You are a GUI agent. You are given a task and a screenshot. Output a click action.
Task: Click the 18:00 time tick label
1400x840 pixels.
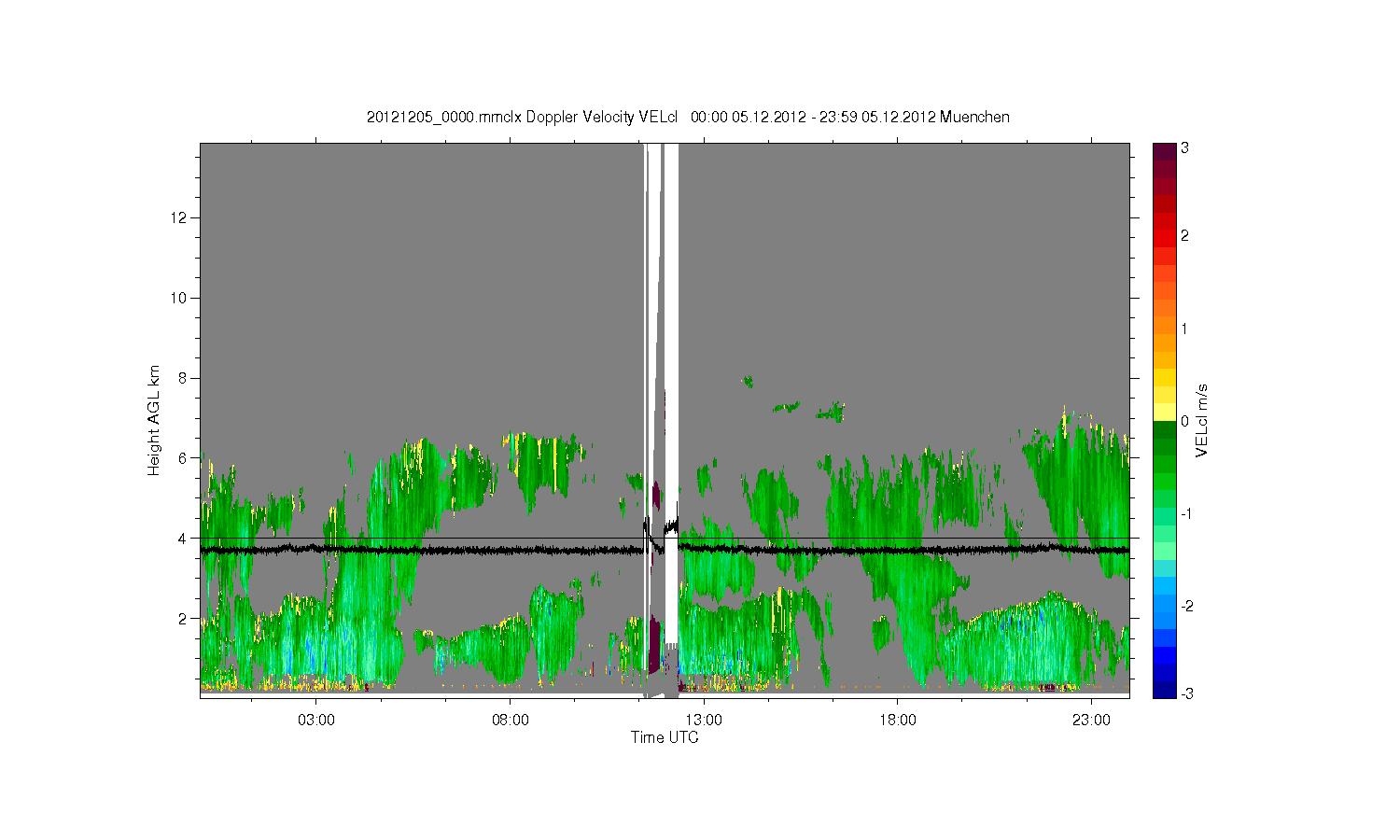coord(898,720)
